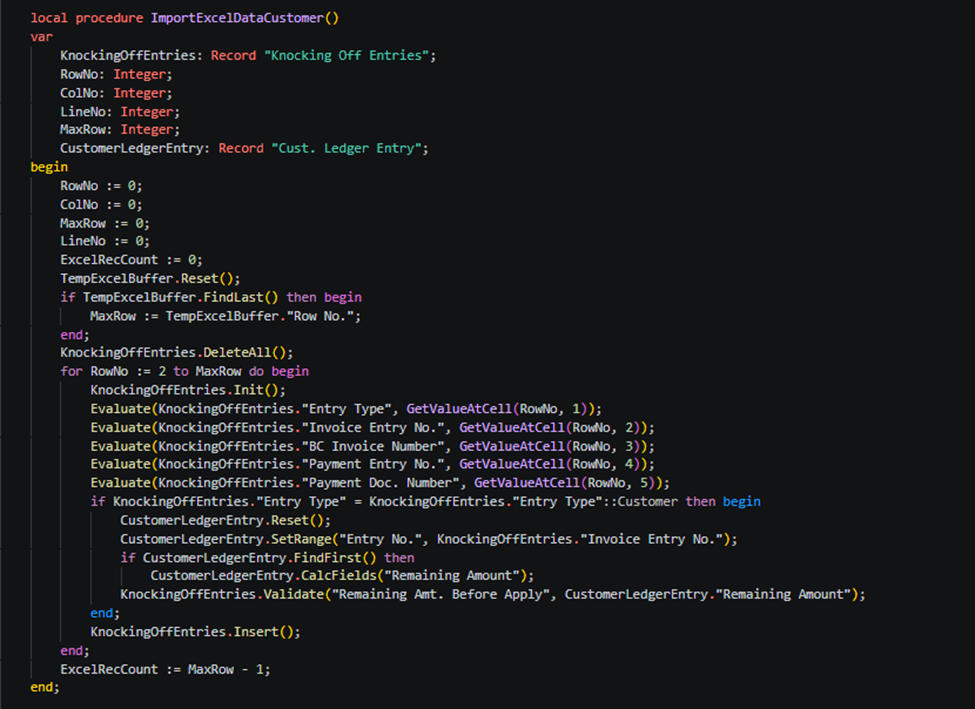This screenshot has height=709, width=975.
Task: Click the KnockingOffEntries.Init() call
Action: pyautogui.click(x=187, y=390)
